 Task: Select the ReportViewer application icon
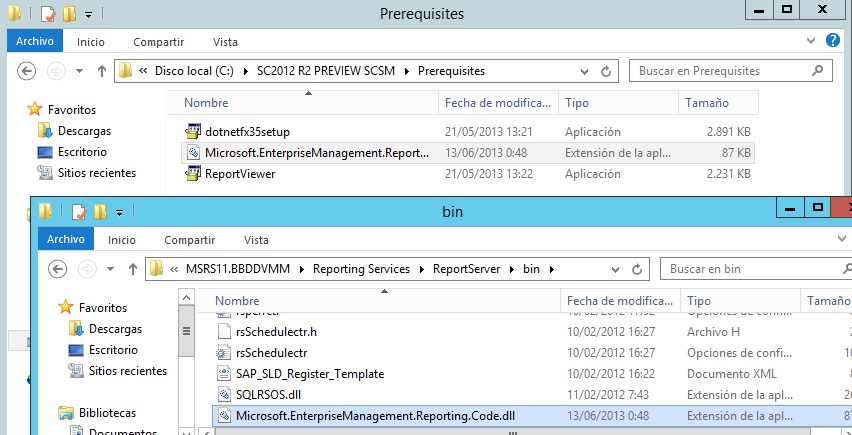click(194, 174)
